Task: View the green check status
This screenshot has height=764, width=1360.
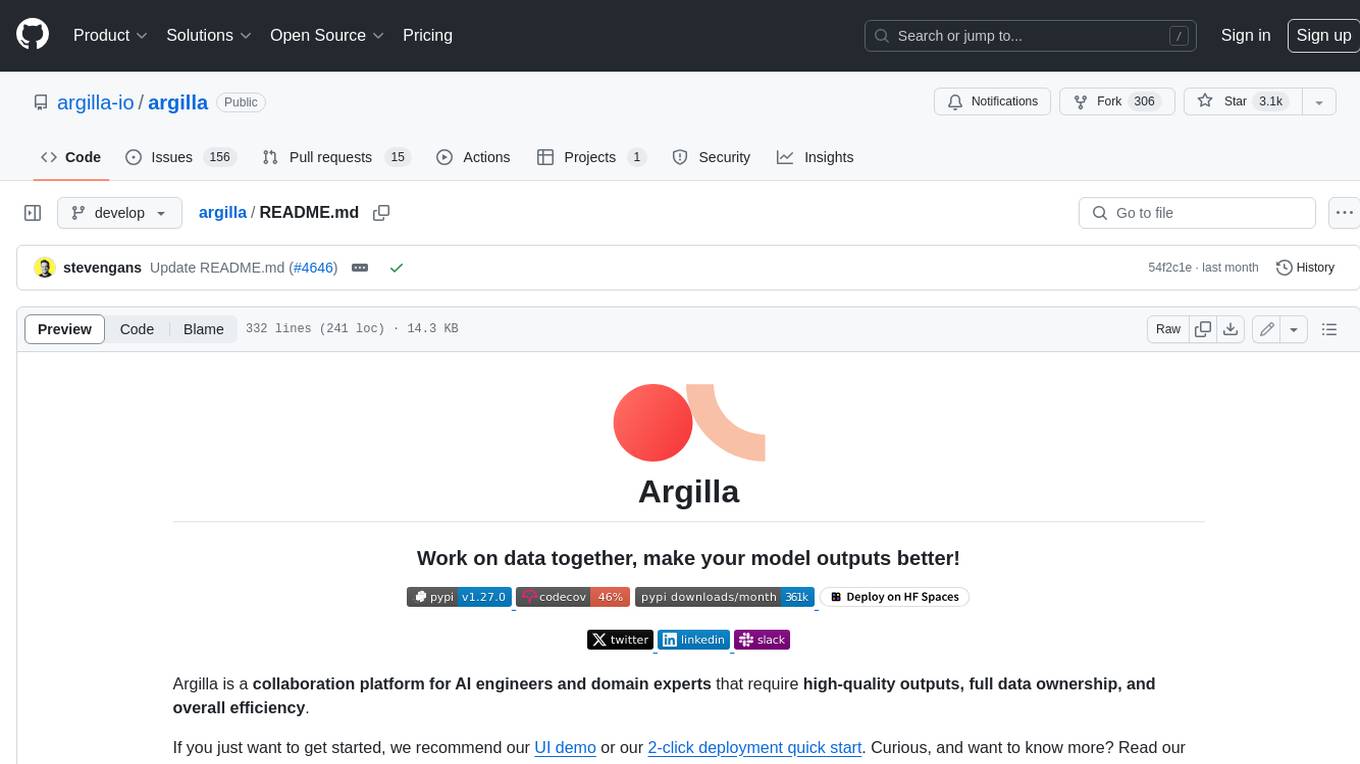Action: point(396,267)
